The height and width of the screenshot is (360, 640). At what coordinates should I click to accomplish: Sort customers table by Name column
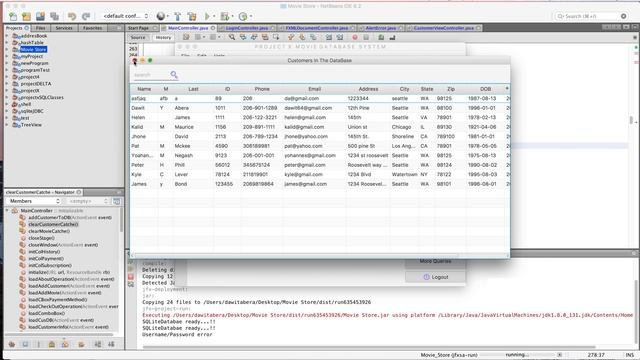pos(144,89)
